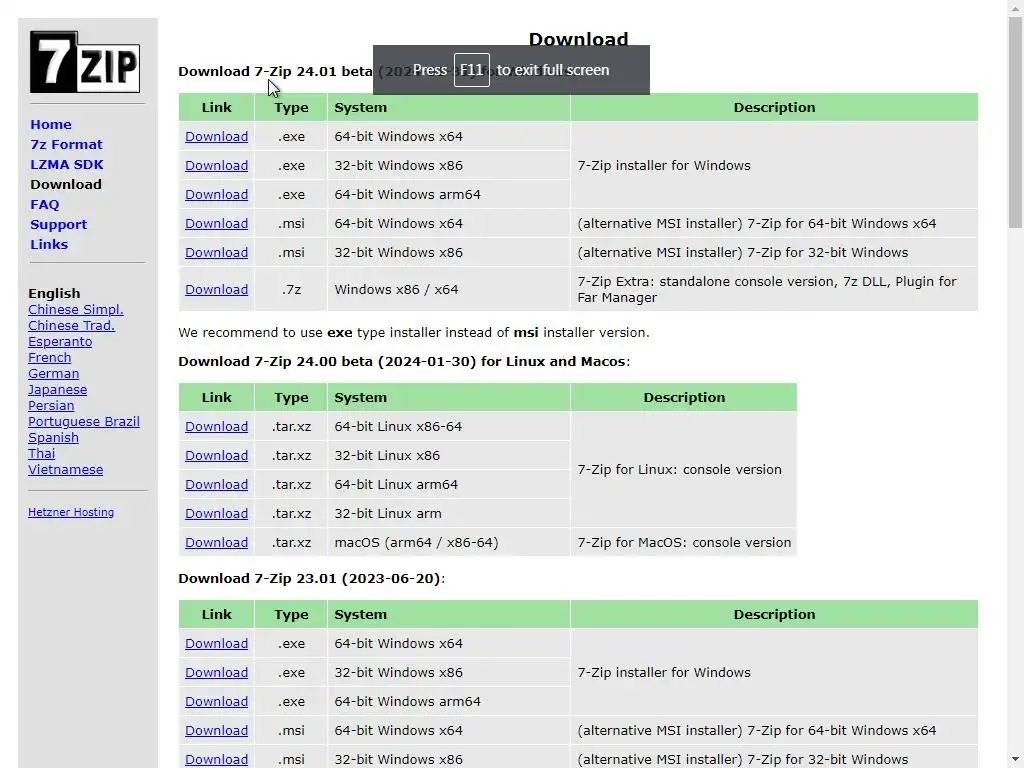Switch language to French

pos(50,357)
